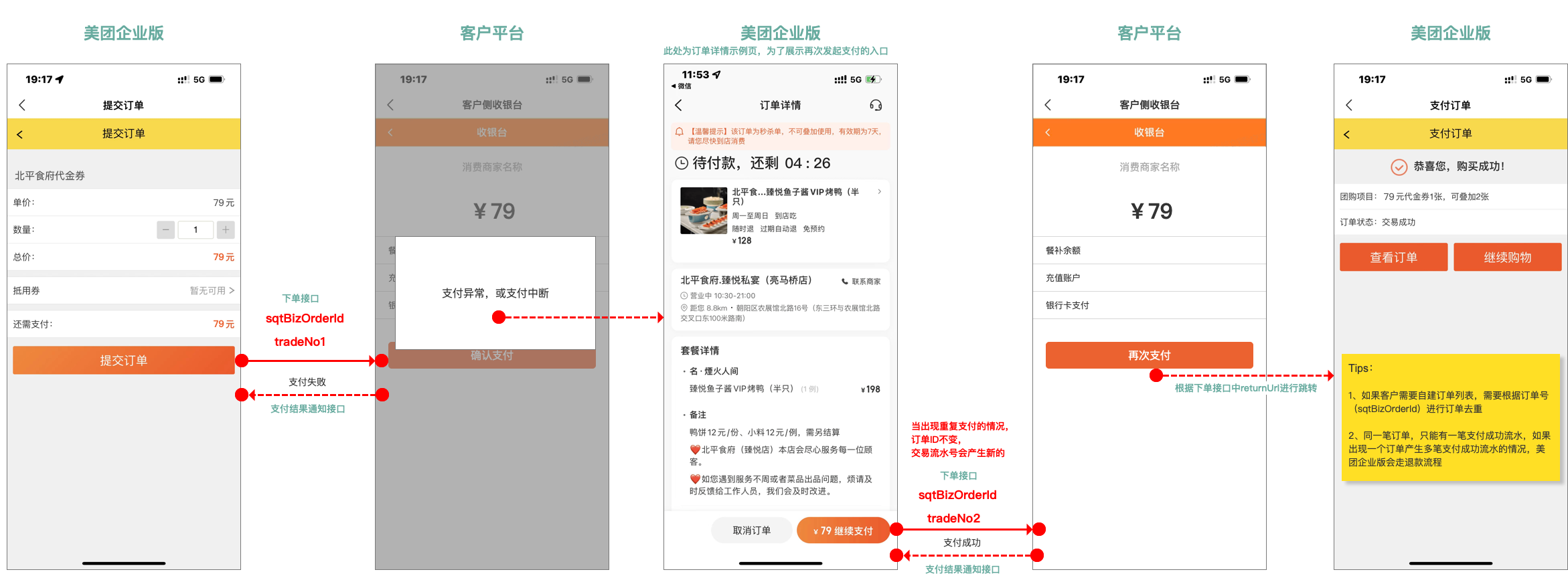Click 团购项目 79元代金券 row

tap(1451, 197)
